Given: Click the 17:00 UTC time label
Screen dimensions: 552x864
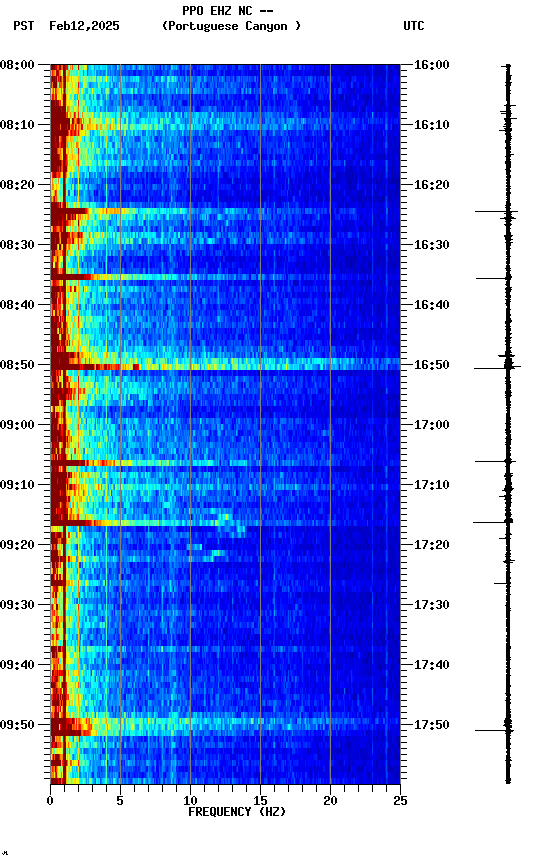Looking at the screenshot, I should (431, 425).
